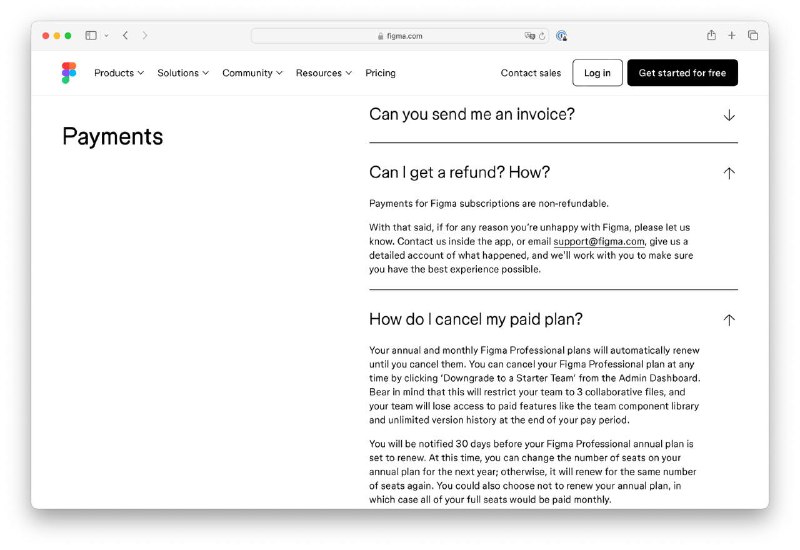The height and width of the screenshot is (550, 800).
Task: Open the Products dropdown menu
Action: click(x=119, y=73)
